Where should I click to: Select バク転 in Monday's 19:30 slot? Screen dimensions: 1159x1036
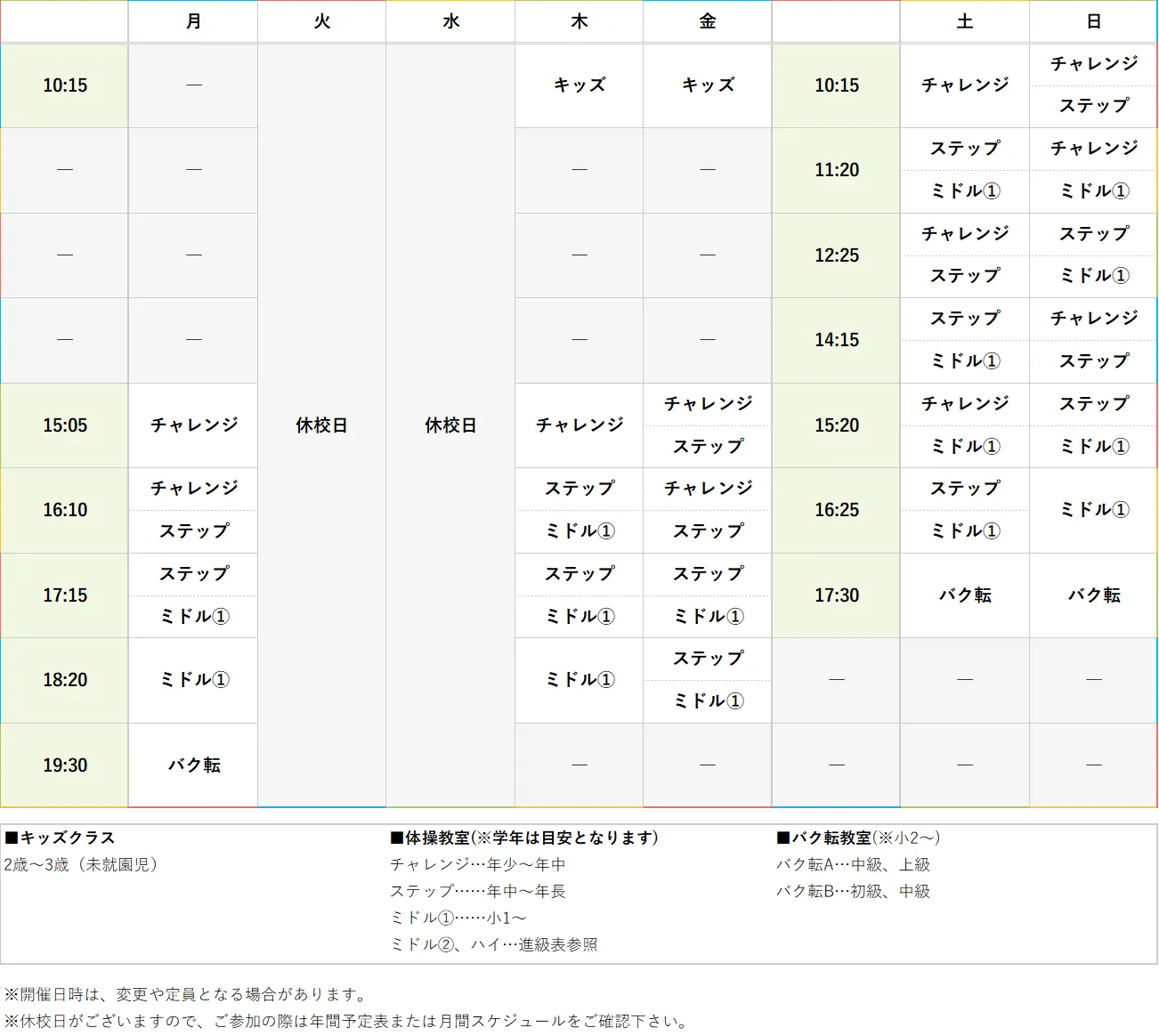[192, 764]
